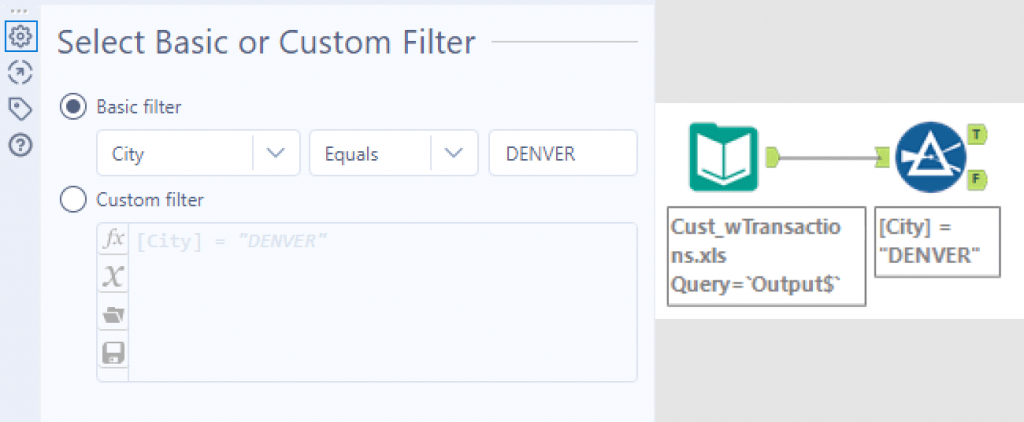The height and width of the screenshot is (422, 1024).
Task: Click the Help question mark icon
Action: coord(19,145)
